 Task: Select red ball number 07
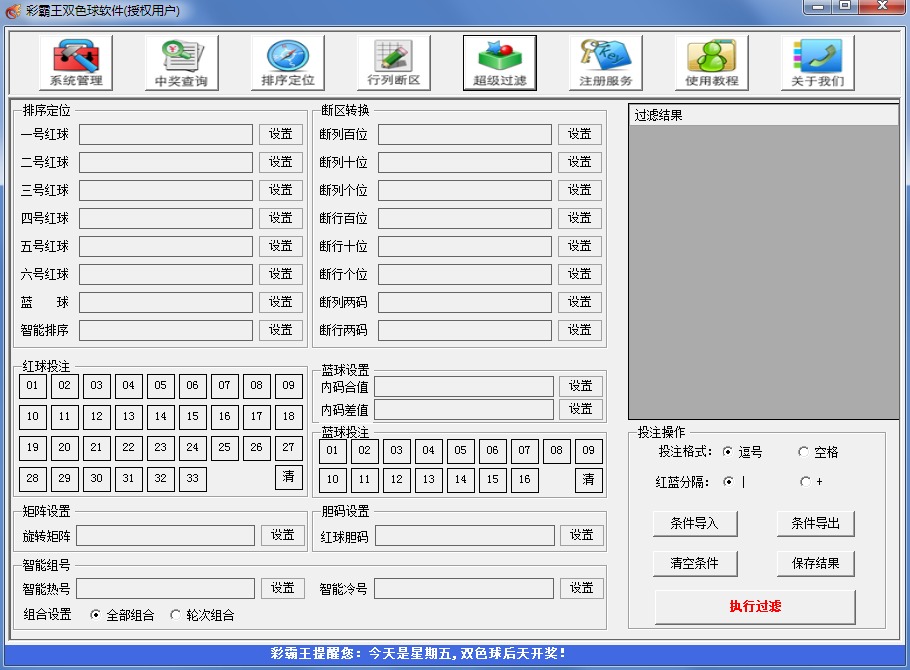click(224, 385)
